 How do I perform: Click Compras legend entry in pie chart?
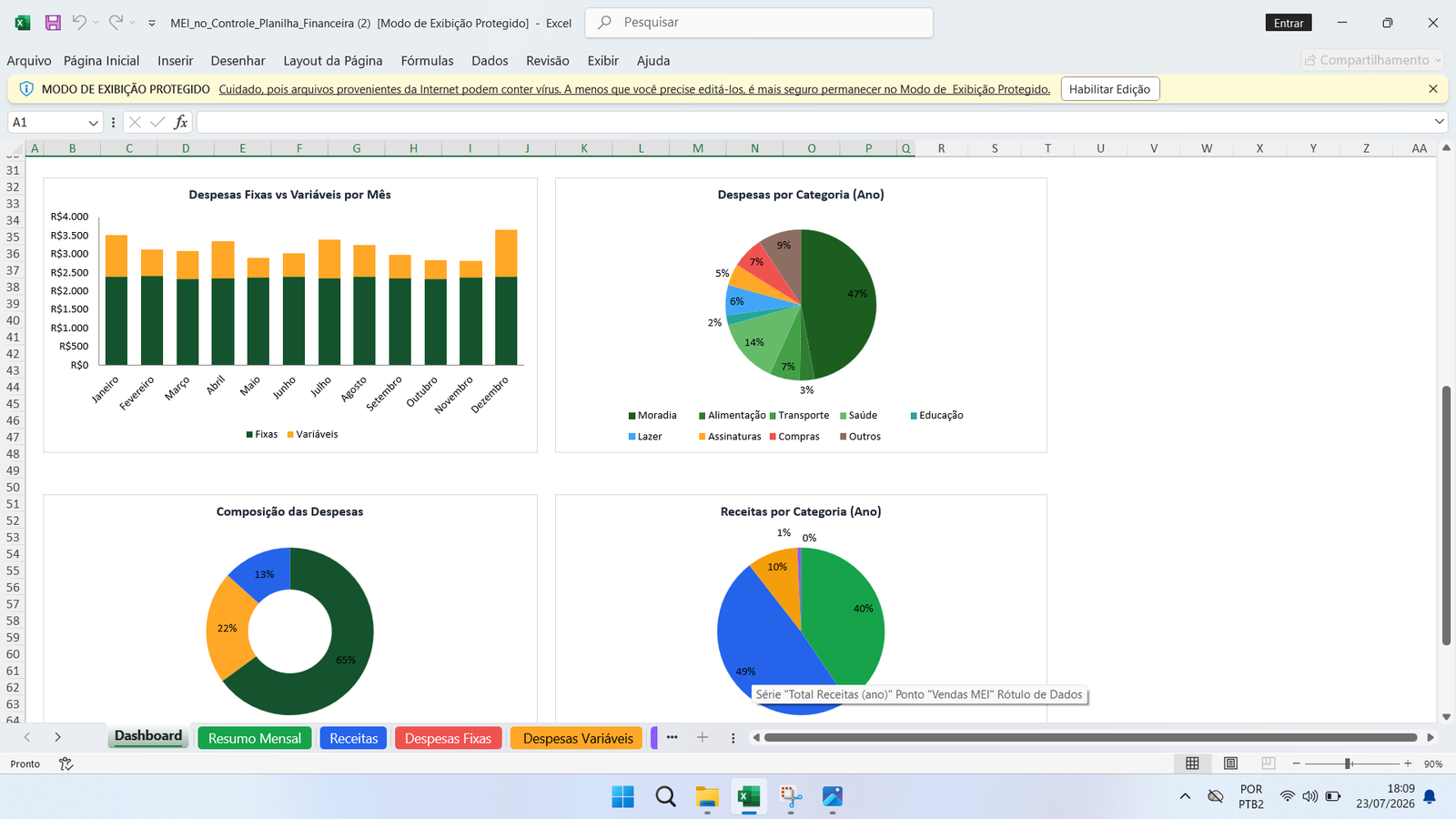(x=794, y=437)
